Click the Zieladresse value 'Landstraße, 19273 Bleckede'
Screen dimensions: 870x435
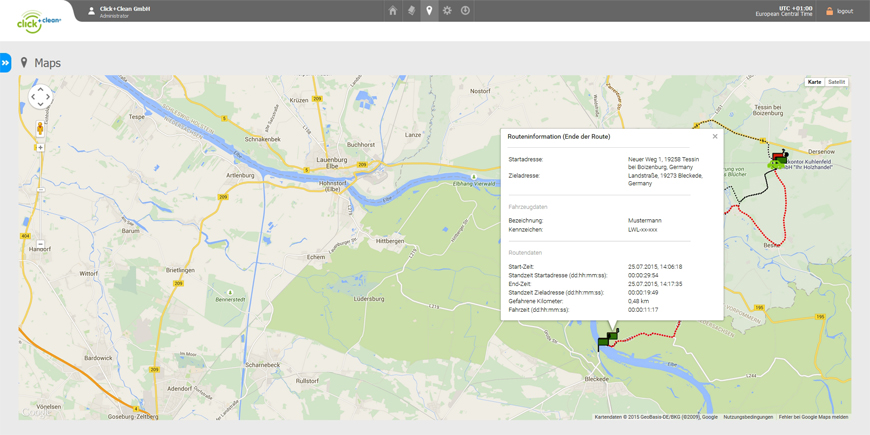(x=665, y=176)
